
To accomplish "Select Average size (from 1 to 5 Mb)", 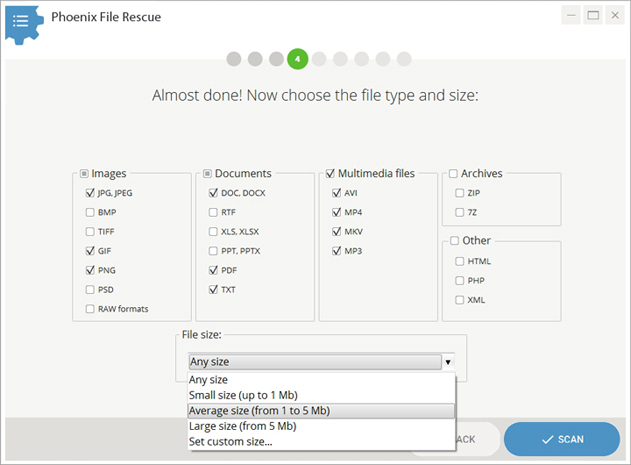I will 322,411.
